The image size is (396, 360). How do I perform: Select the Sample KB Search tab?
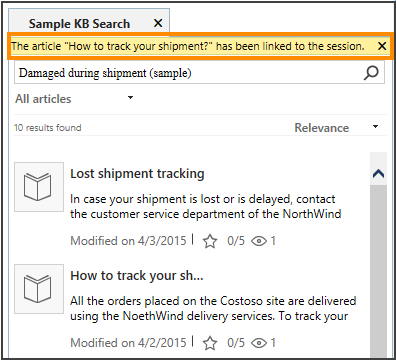click(x=79, y=24)
